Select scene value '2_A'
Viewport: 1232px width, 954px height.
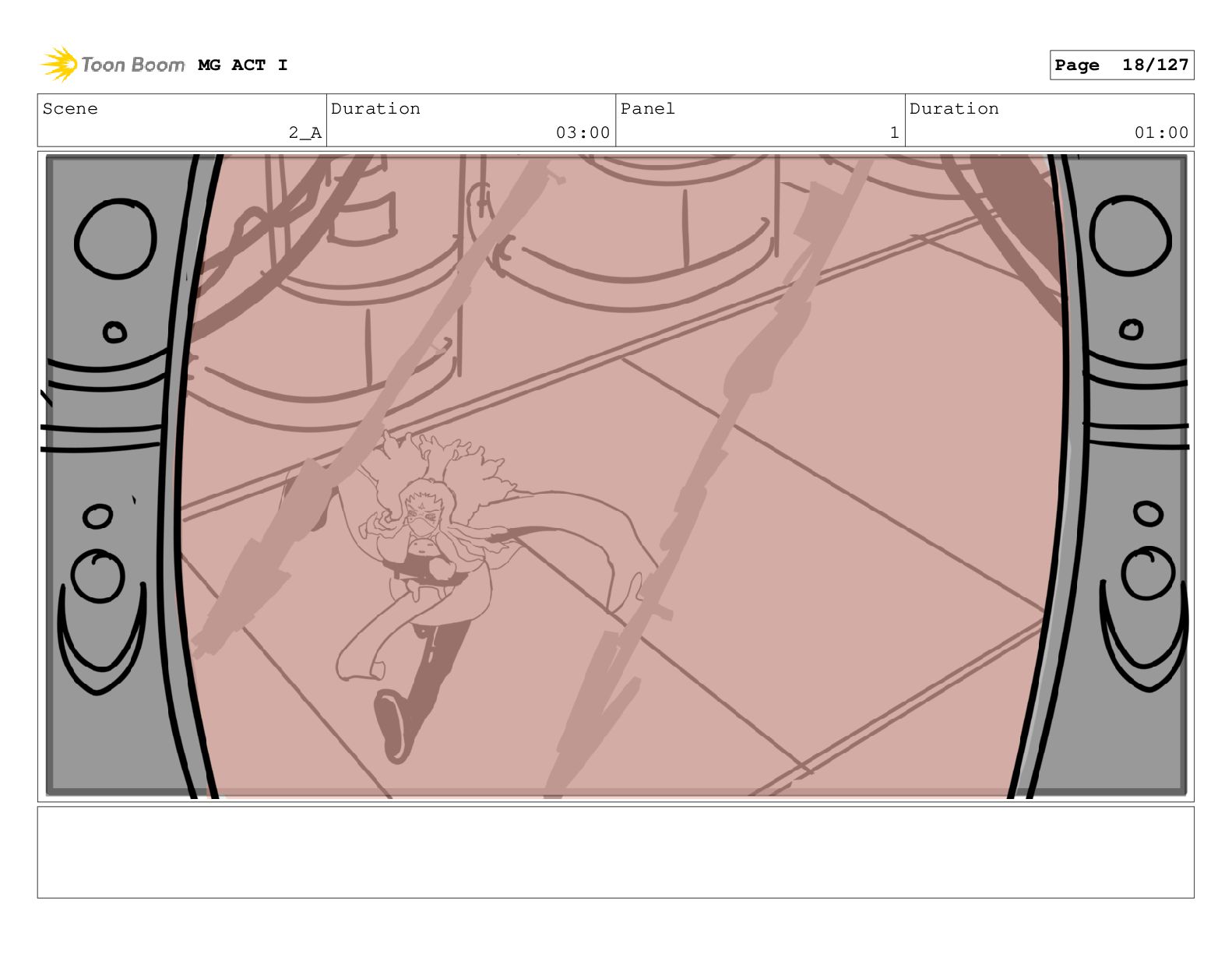[x=304, y=133]
